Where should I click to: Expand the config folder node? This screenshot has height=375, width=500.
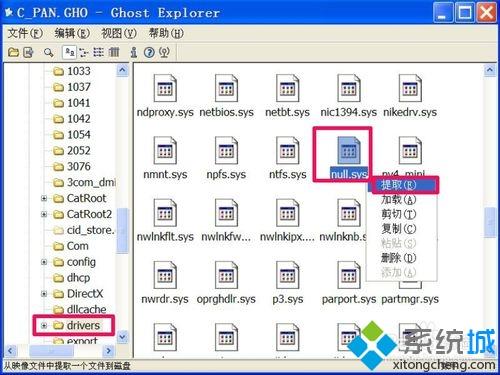tap(44, 262)
